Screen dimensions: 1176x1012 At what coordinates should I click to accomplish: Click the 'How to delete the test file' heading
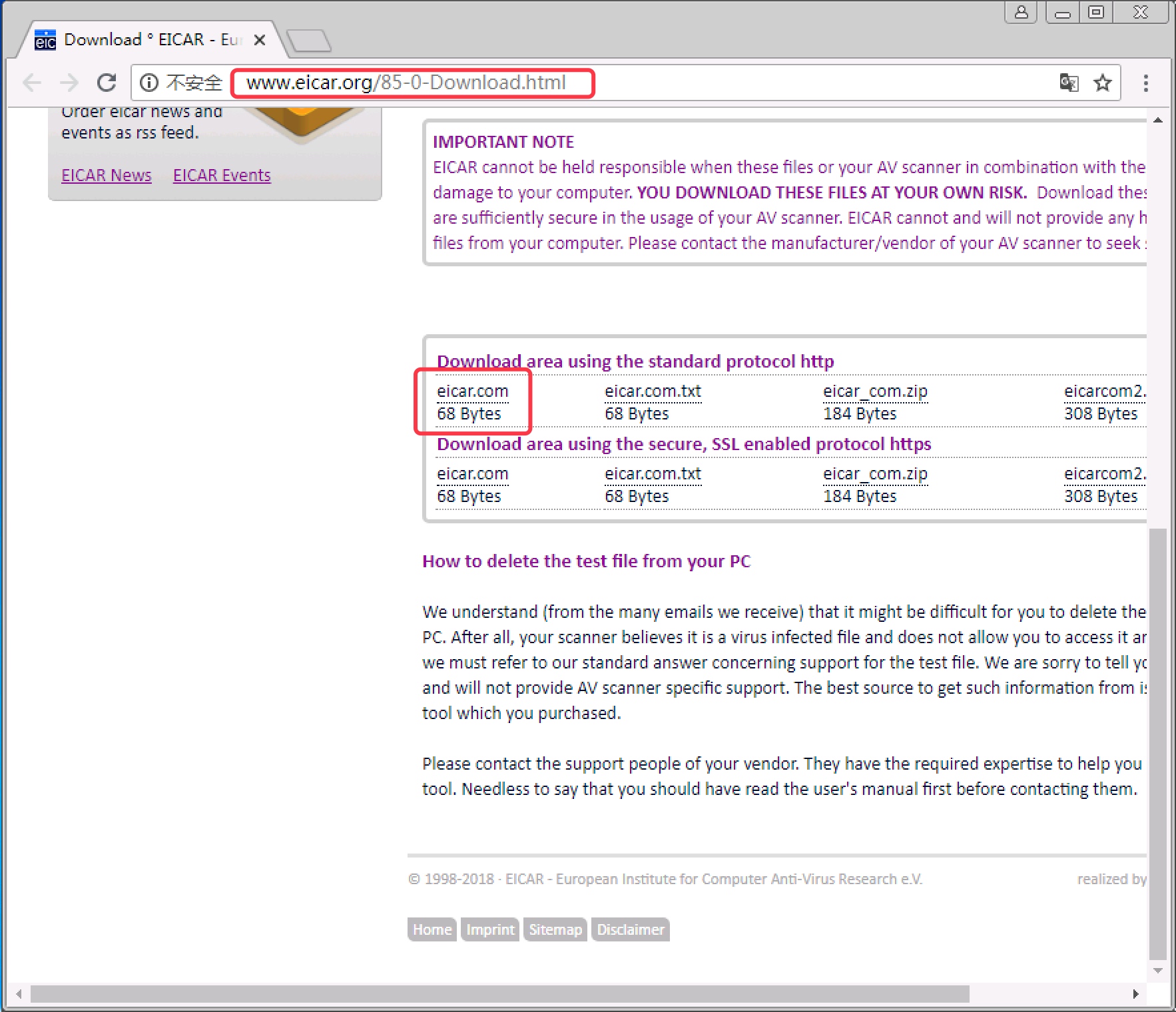(586, 561)
